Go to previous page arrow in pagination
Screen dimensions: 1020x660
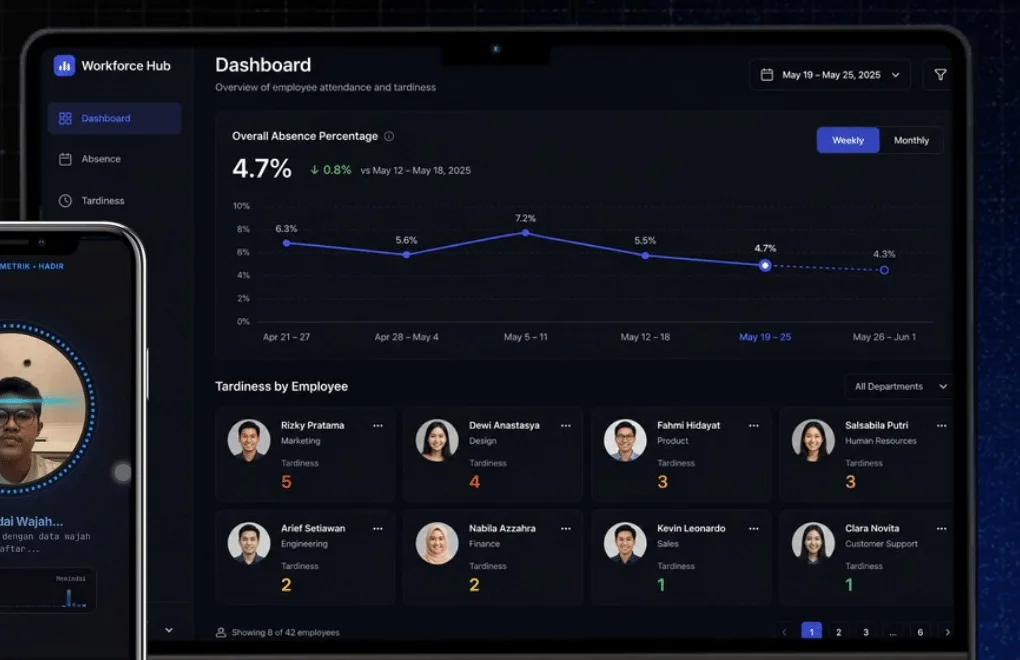click(784, 632)
